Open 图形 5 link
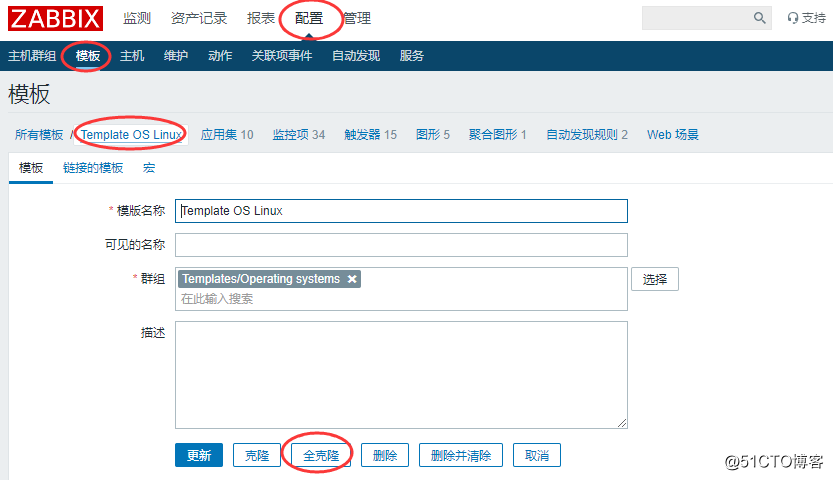Viewport: 833px width, 480px height. (x=432, y=135)
